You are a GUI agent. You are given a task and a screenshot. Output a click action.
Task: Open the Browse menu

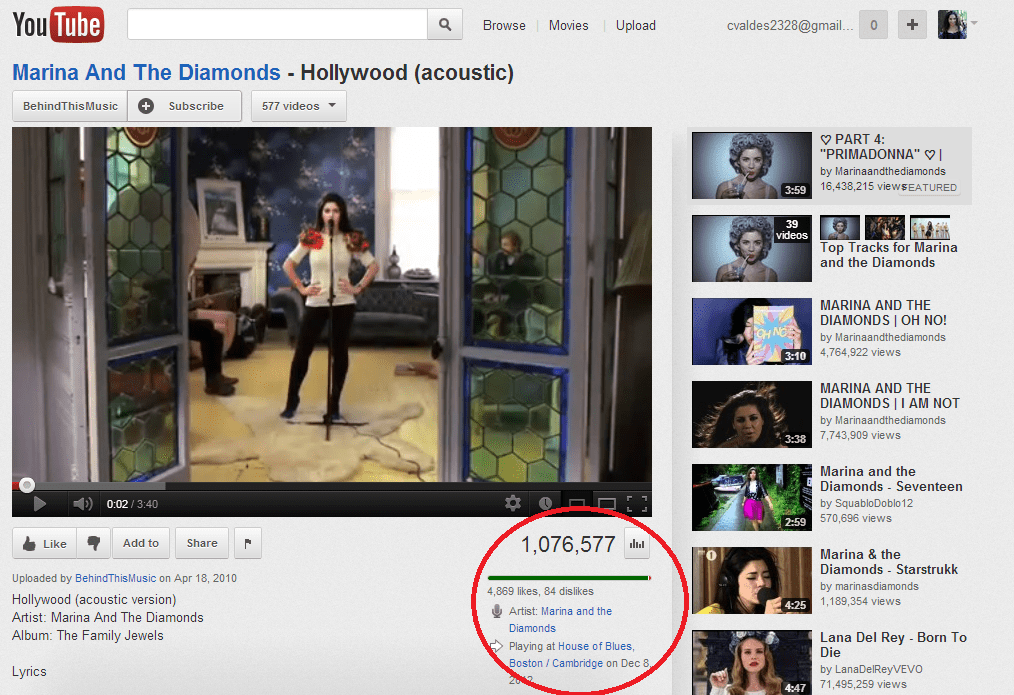[x=504, y=25]
